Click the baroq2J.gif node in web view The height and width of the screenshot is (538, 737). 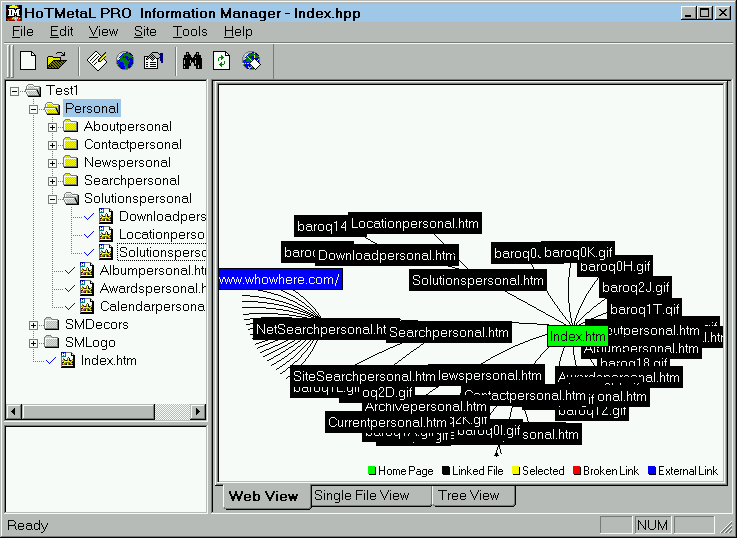click(x=635, y=287)
